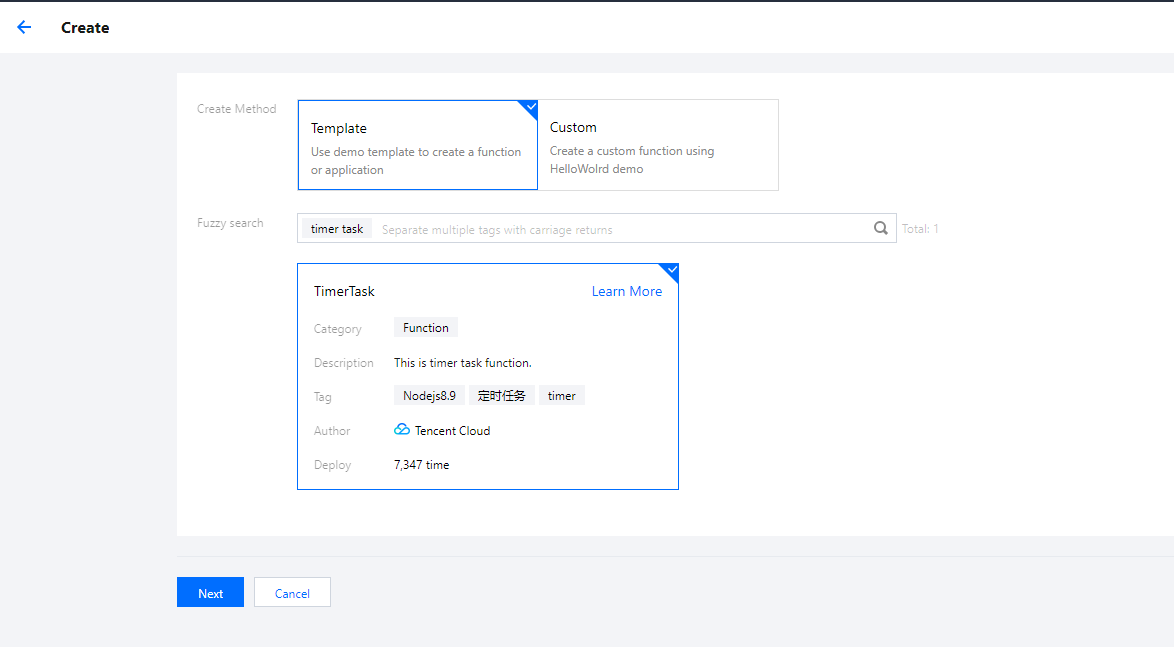The width and height of the screenshot is (1174, 647).
Task: Click the Function category badge
Action: click(x=426, y=328)
